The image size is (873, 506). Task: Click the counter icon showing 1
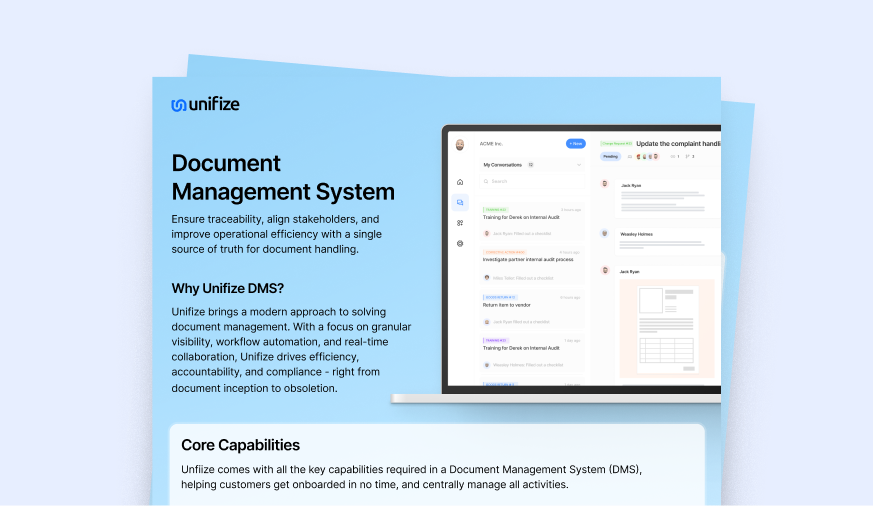click(675, 157)
